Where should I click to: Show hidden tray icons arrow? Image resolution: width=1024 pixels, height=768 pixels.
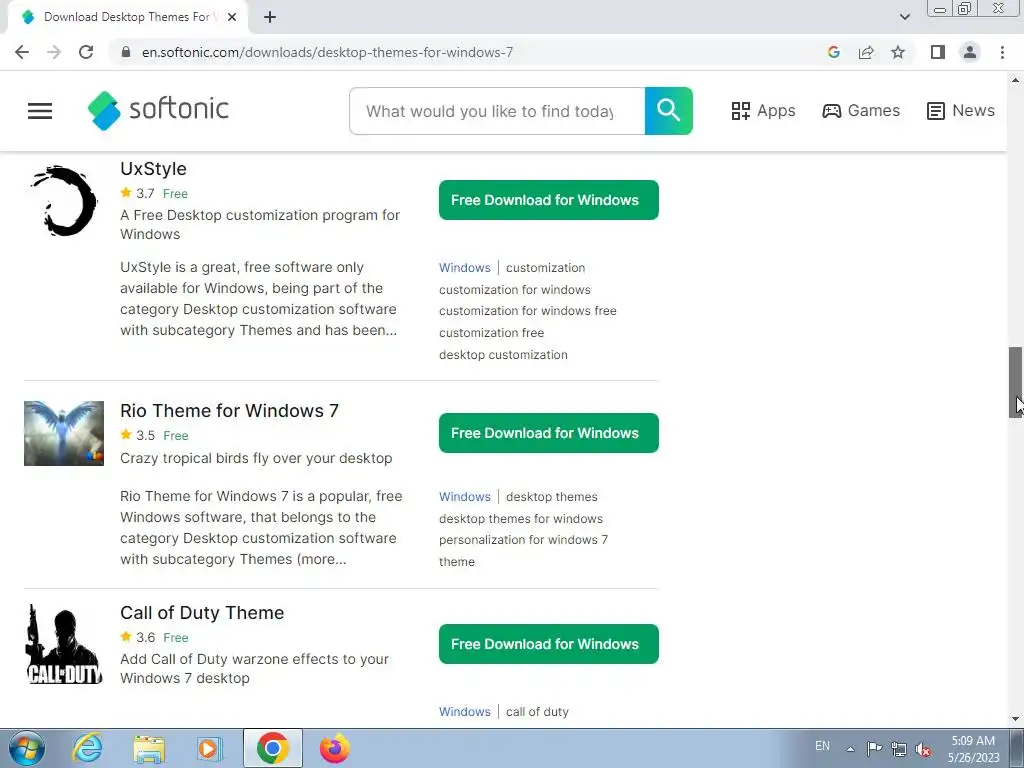pos(850,748)
